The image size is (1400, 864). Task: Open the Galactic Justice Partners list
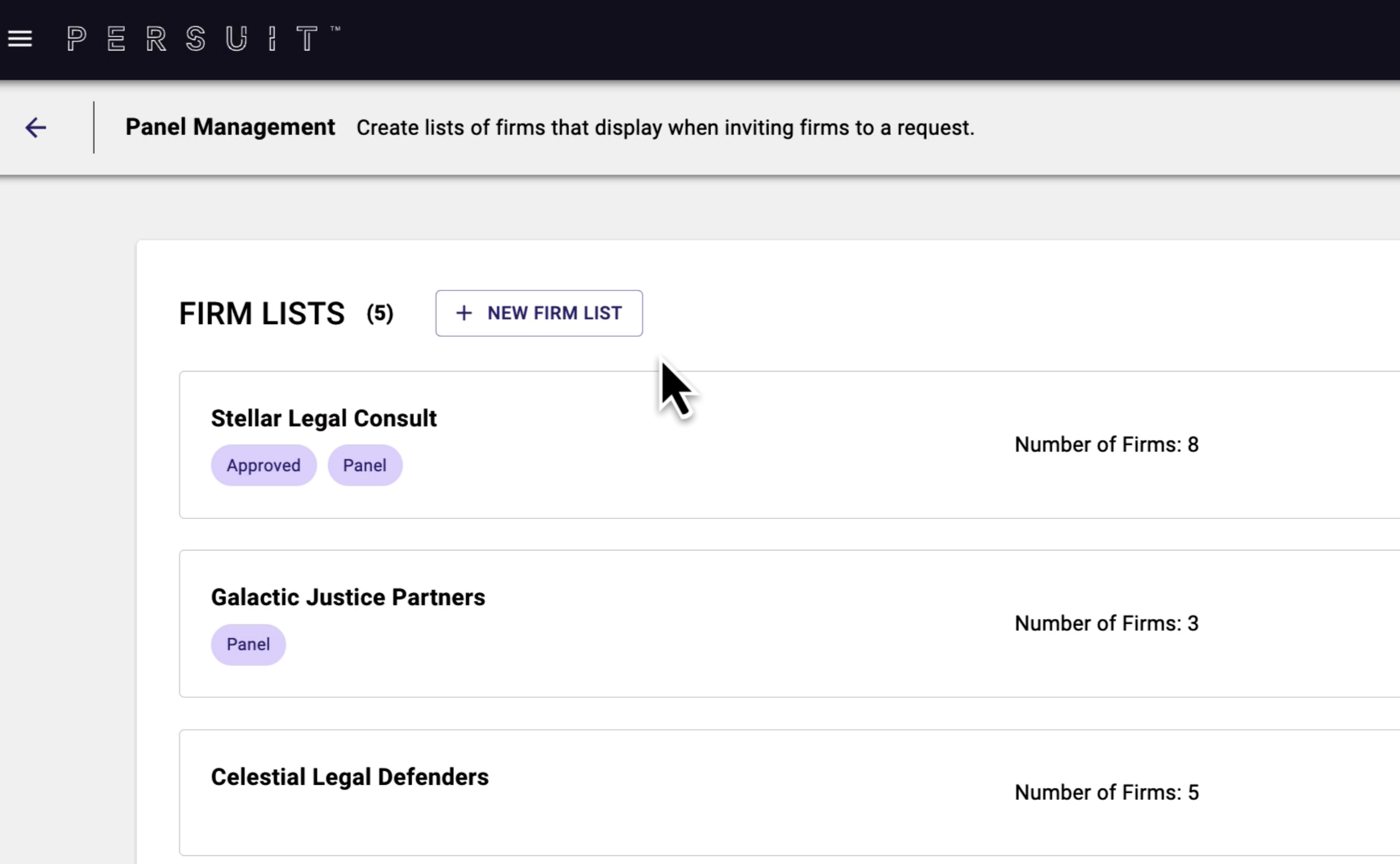click(x=348, y=597)
